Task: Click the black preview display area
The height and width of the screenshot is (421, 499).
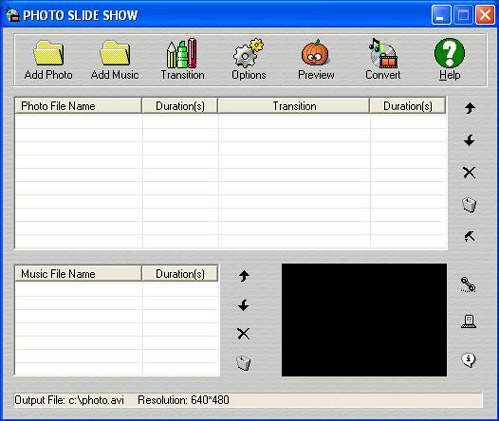Action: 364,320
